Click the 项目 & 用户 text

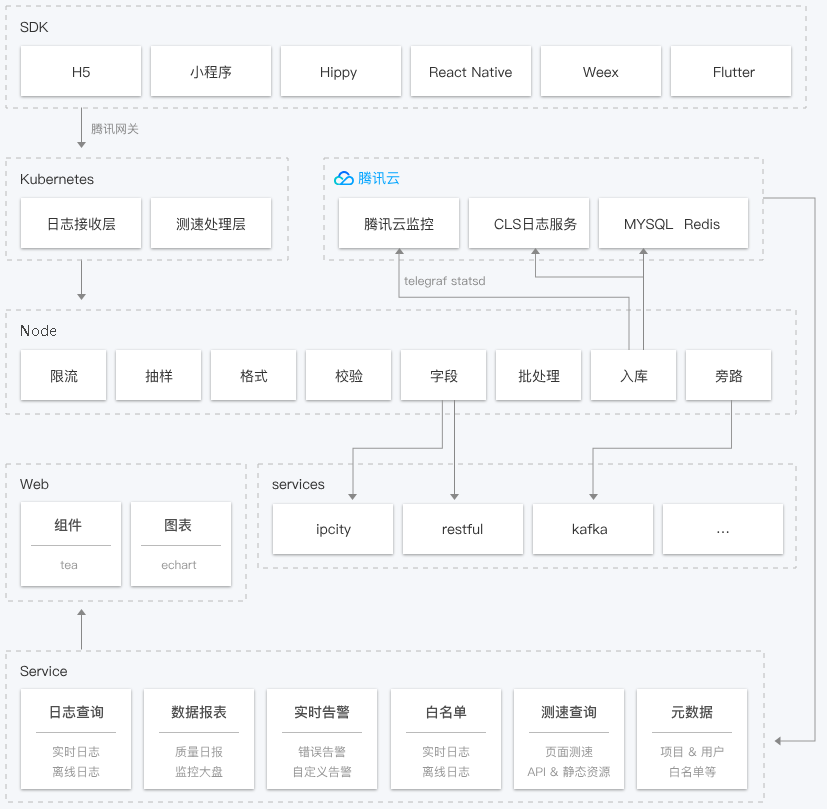click(692, 752)
